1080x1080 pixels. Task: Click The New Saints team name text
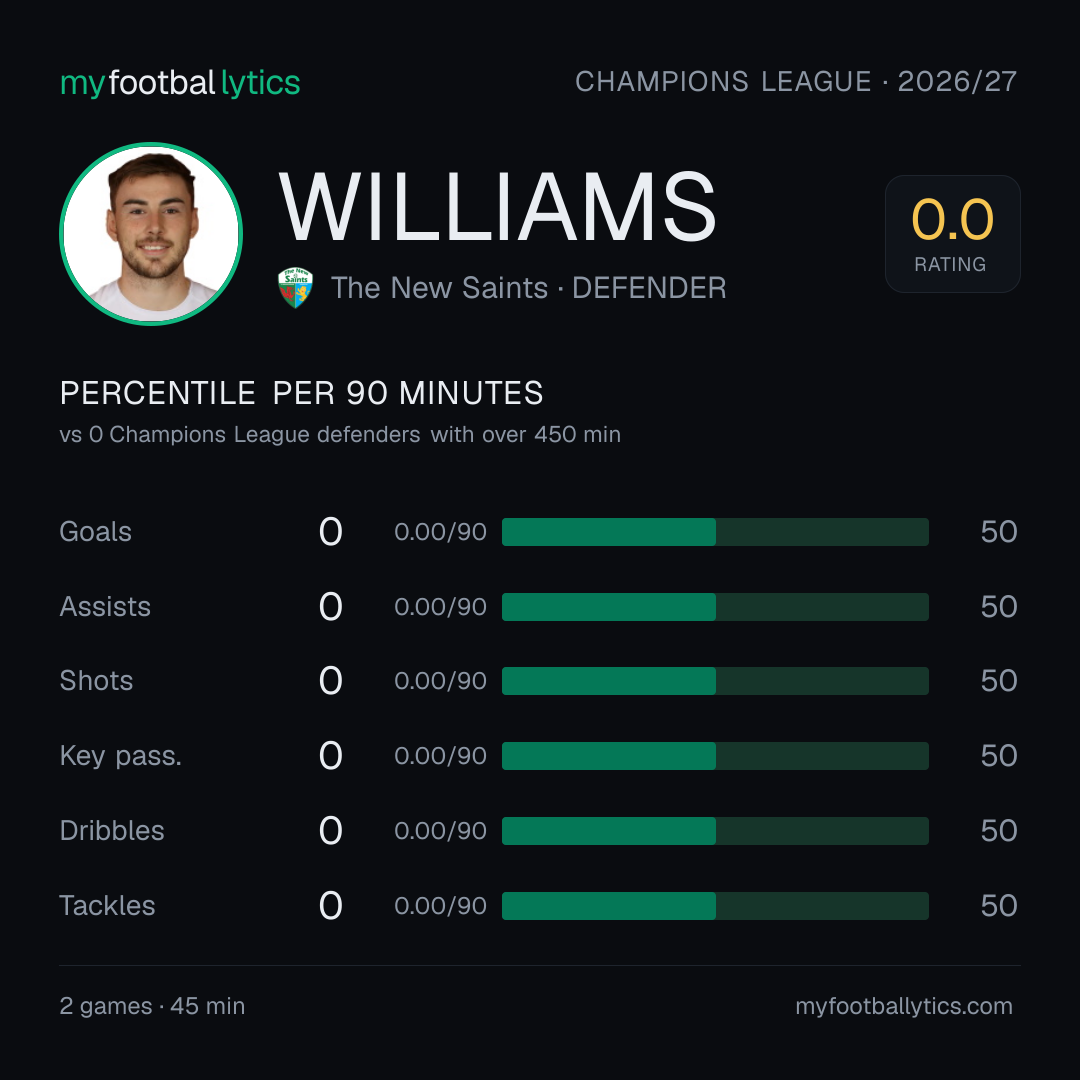pyautogui.click(x=439, y=288)
